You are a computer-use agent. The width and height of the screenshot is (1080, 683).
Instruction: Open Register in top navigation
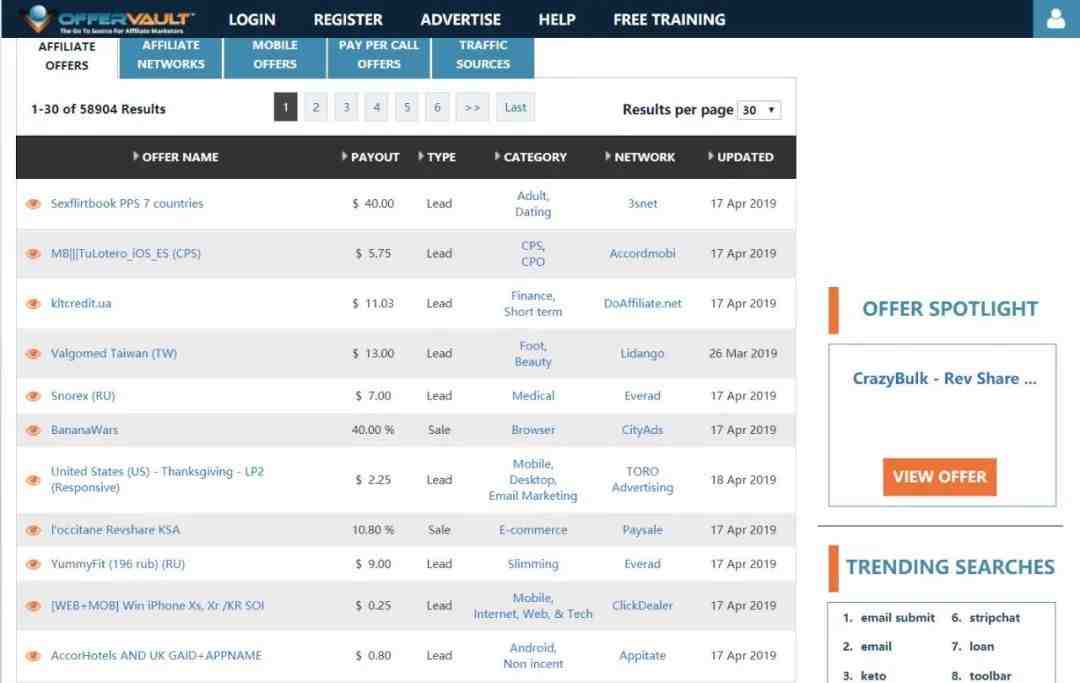click(x=348, y=19)
